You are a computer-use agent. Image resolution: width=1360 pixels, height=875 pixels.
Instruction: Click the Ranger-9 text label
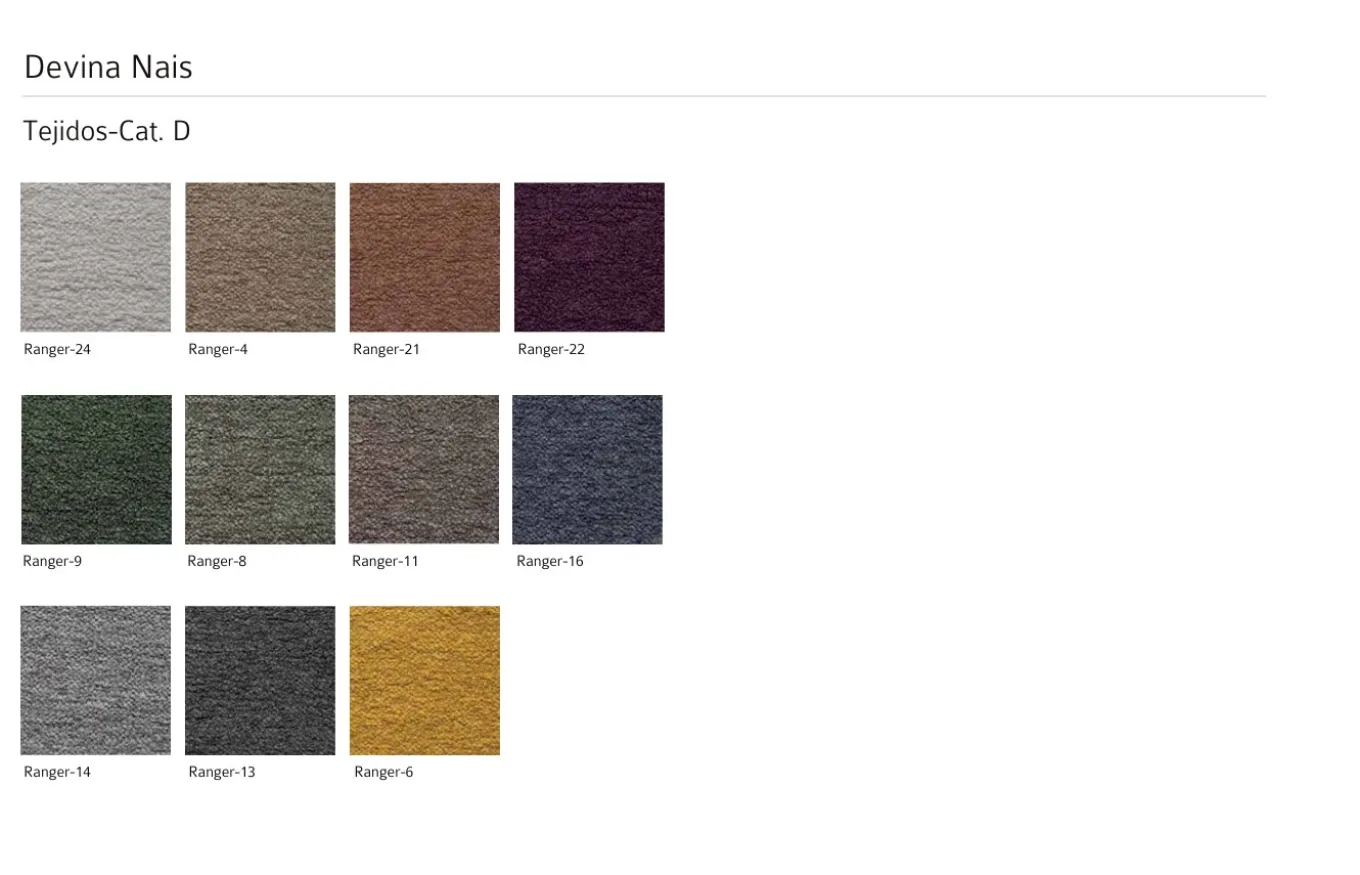52,561
